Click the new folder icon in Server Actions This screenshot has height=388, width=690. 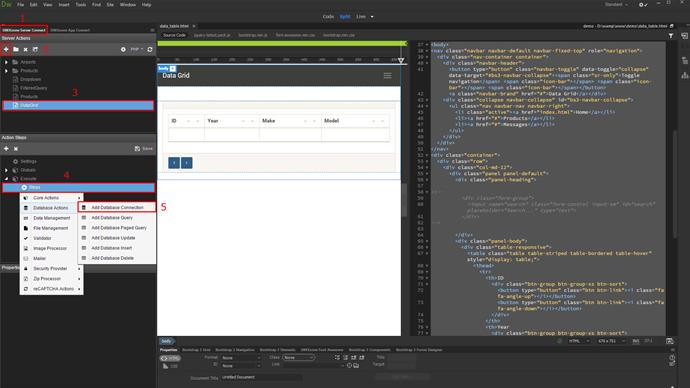16,49
